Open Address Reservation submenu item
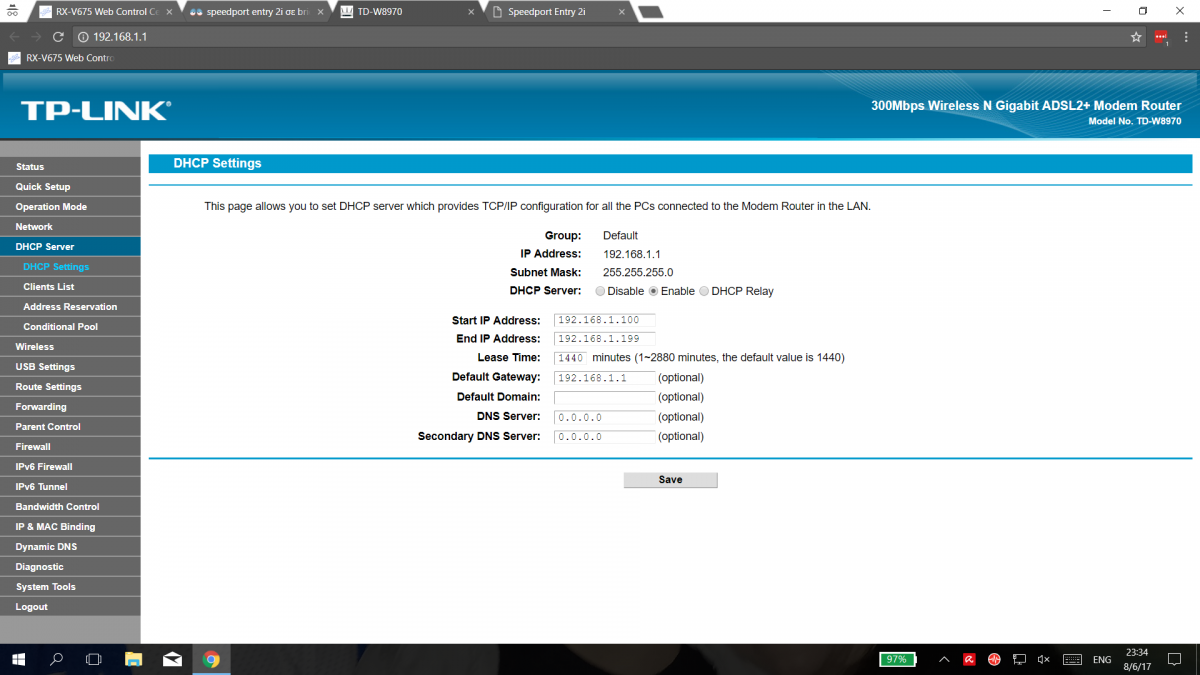Viewport: 1200px width, 675px height. coord(70,307)
